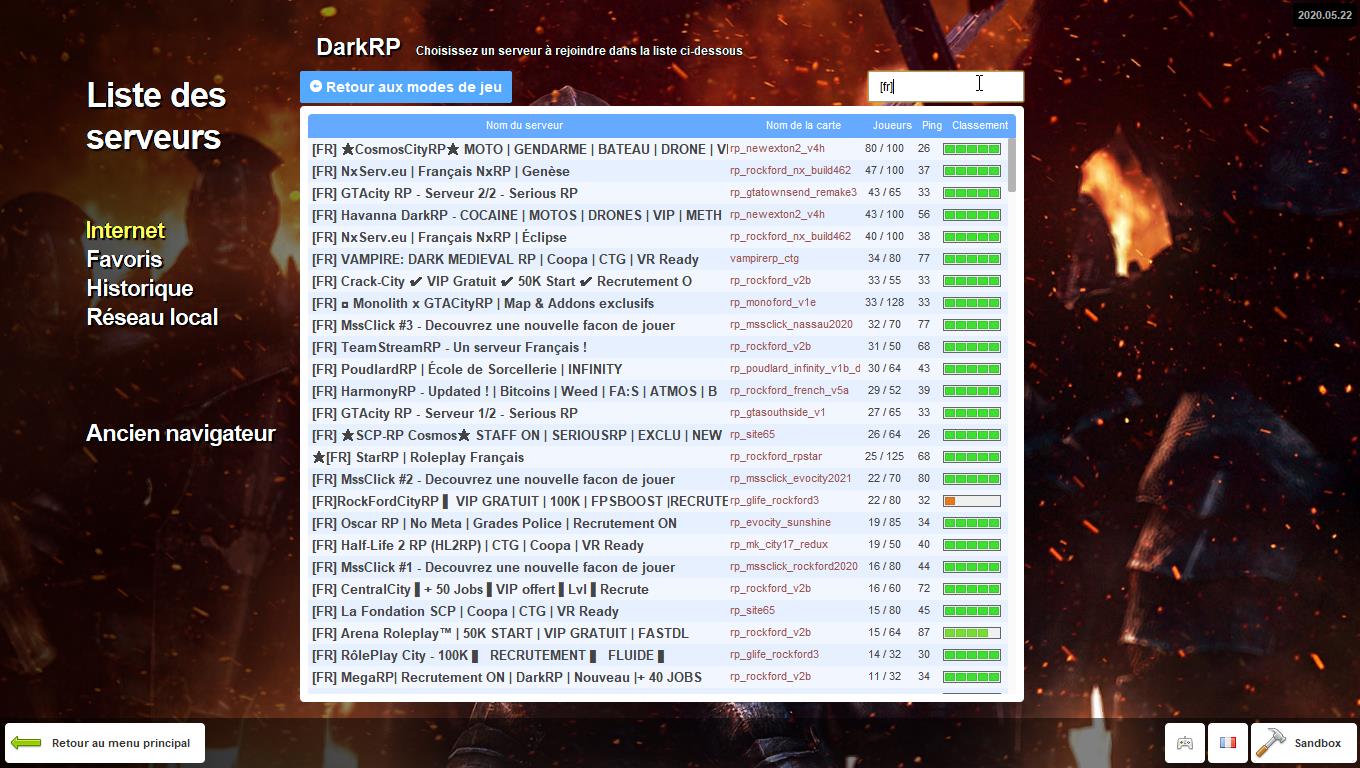
Task: Open the gamepad icon button
Action: 1184,743
